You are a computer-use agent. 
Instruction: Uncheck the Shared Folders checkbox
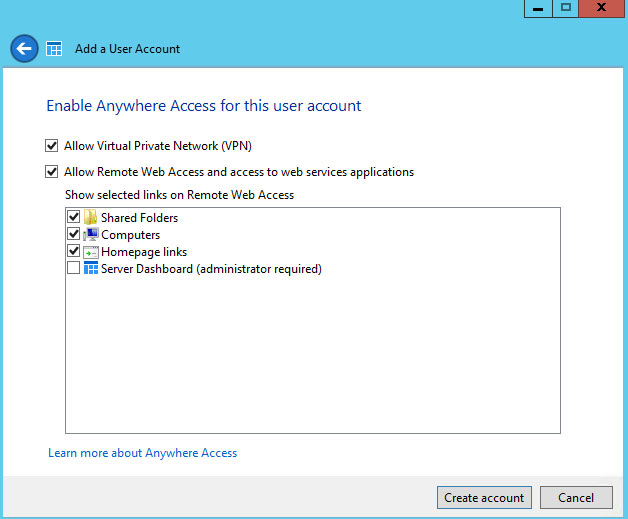tap(73, 218)
